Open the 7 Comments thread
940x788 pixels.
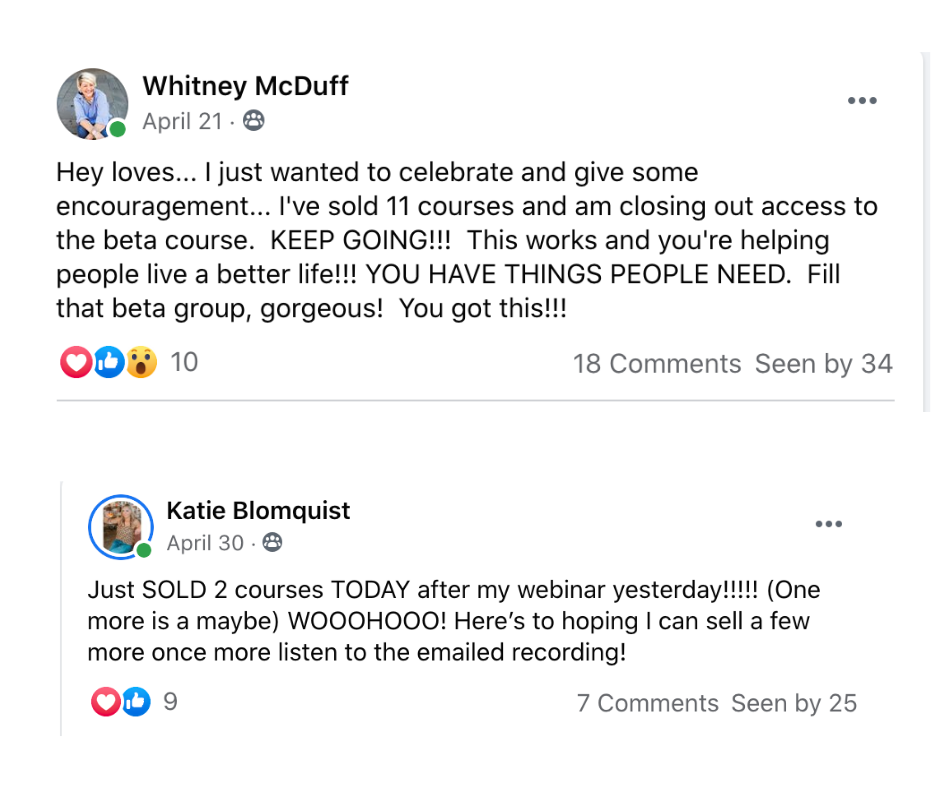tap(647, 704)
